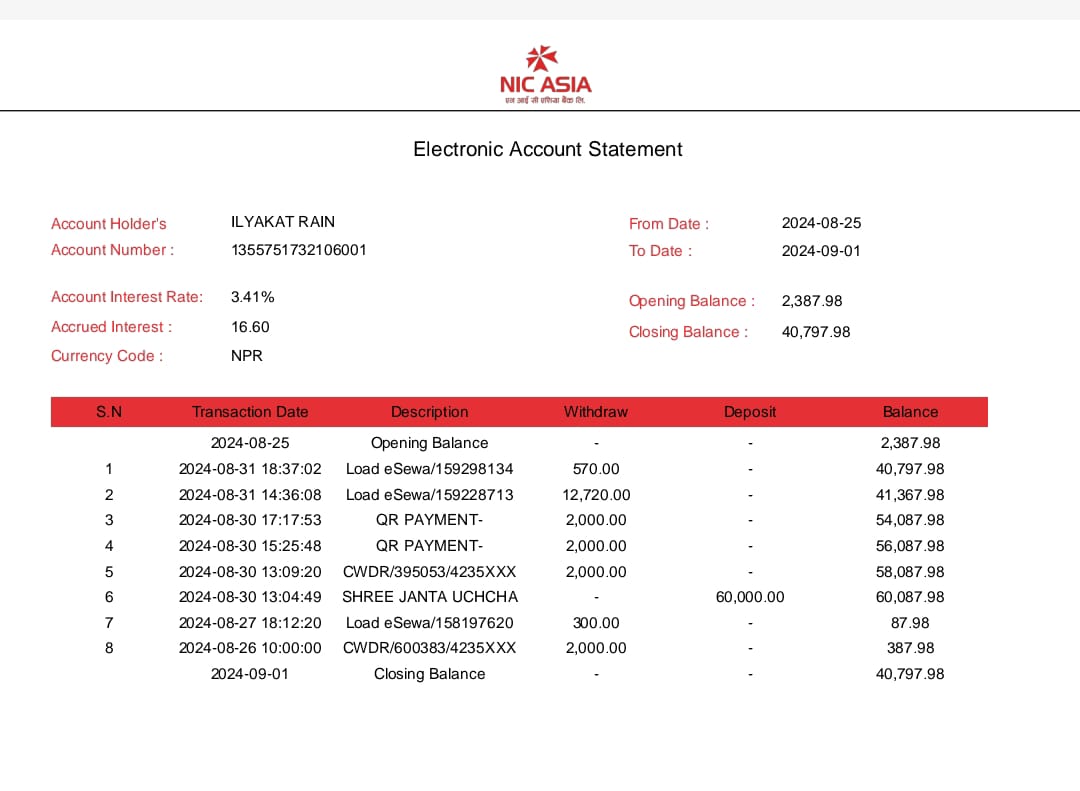Click the Deposit column header

(750, 412)
